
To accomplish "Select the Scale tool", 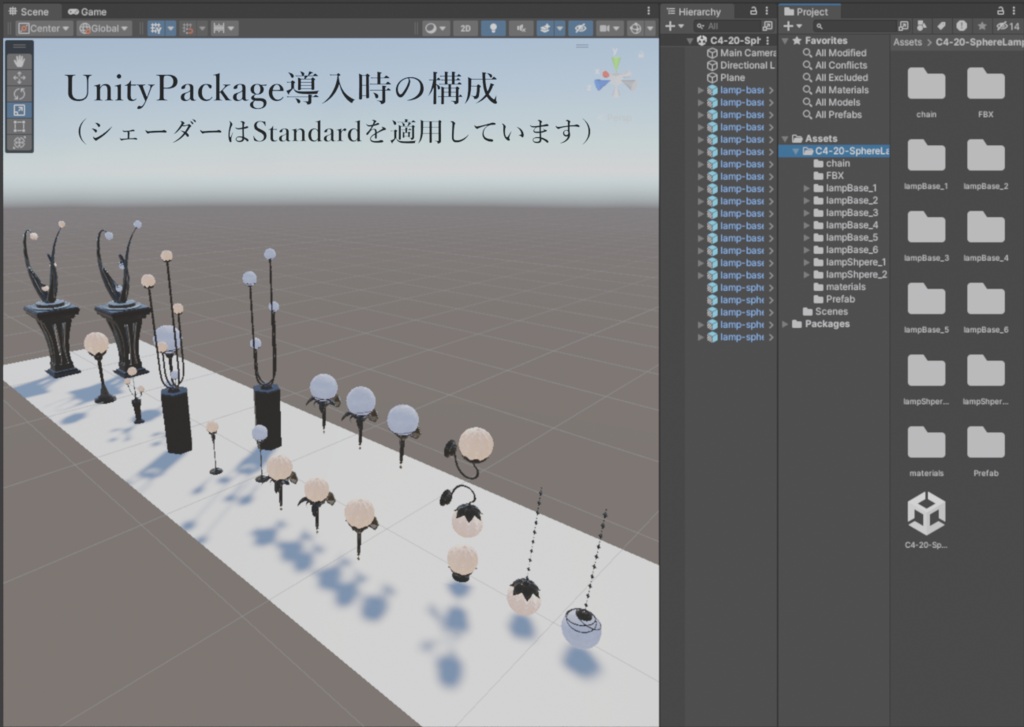I will tap(20, 110).
